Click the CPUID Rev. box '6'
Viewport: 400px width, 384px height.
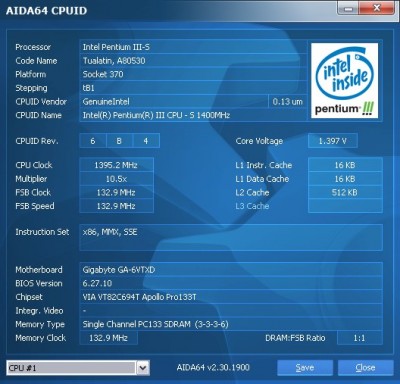tap(93, 141)
